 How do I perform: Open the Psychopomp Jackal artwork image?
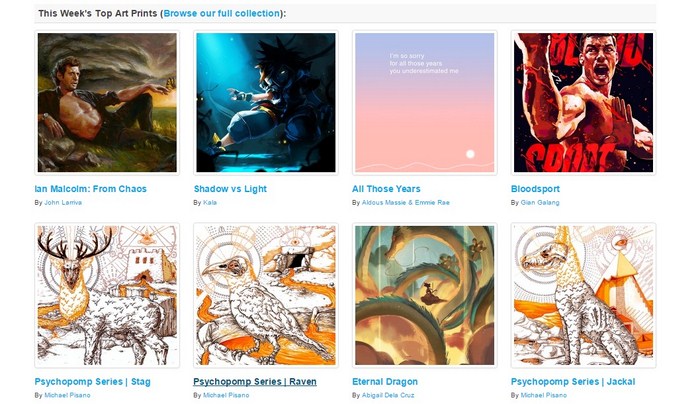point(583,295)
